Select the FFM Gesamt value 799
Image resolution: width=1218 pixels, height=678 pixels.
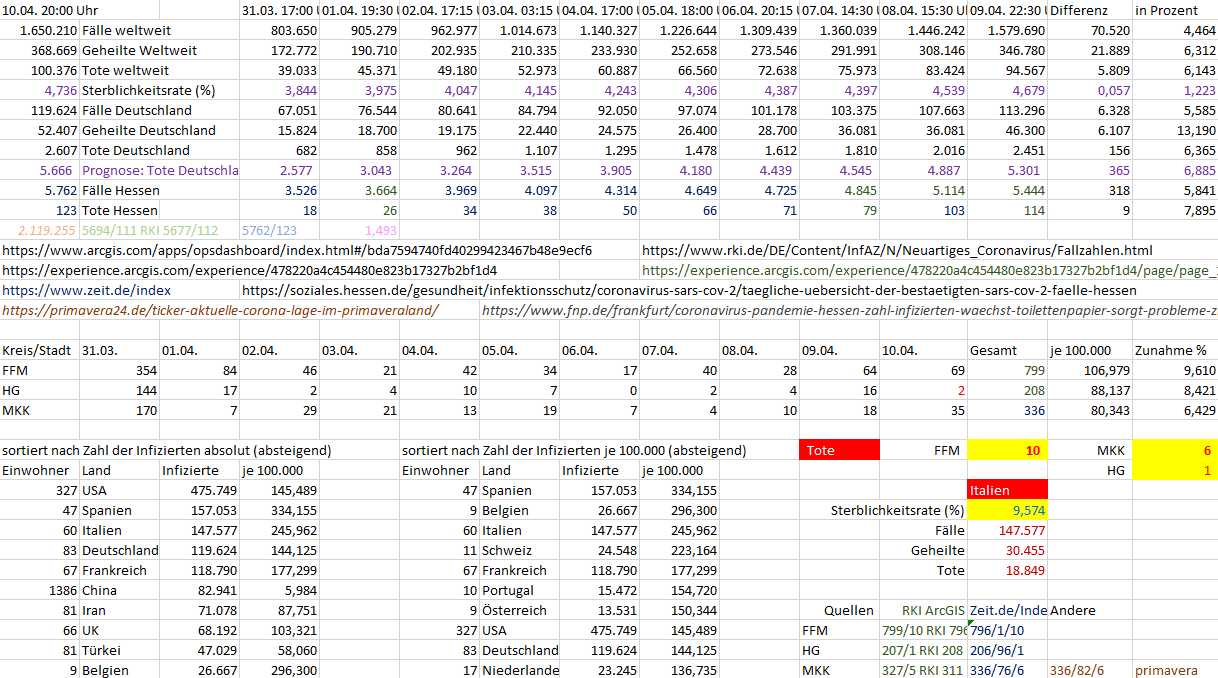[x=1032, y=372]
